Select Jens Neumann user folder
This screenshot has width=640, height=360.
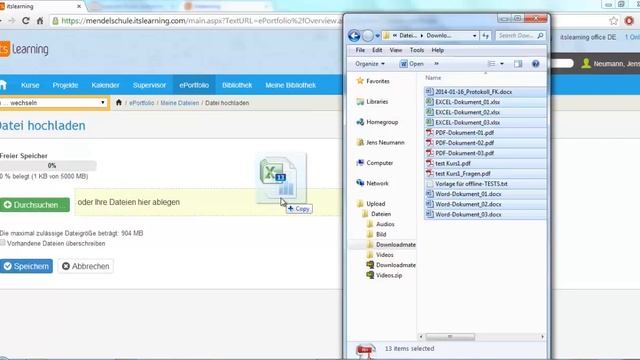(x=380, y=142)
